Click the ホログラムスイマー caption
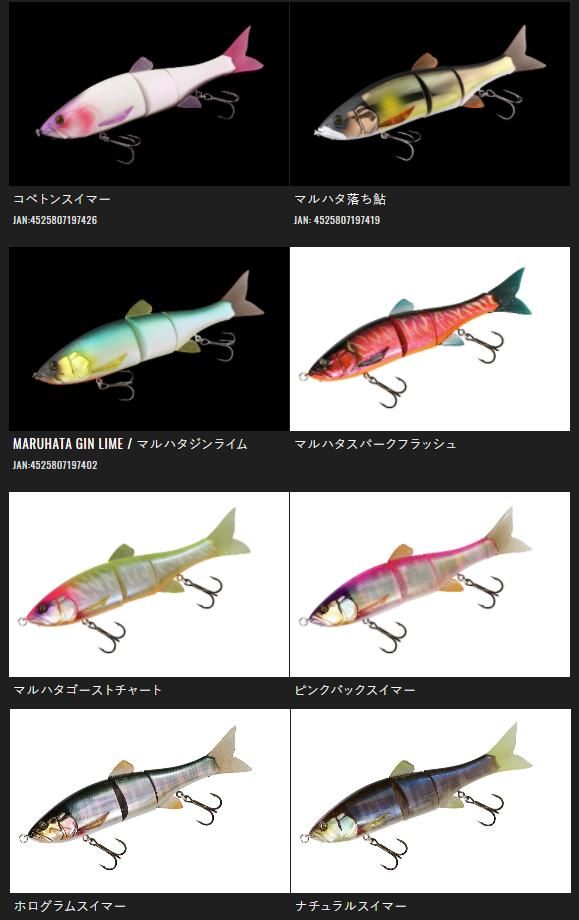Screen dimensions: 579x920 point(69,906)
